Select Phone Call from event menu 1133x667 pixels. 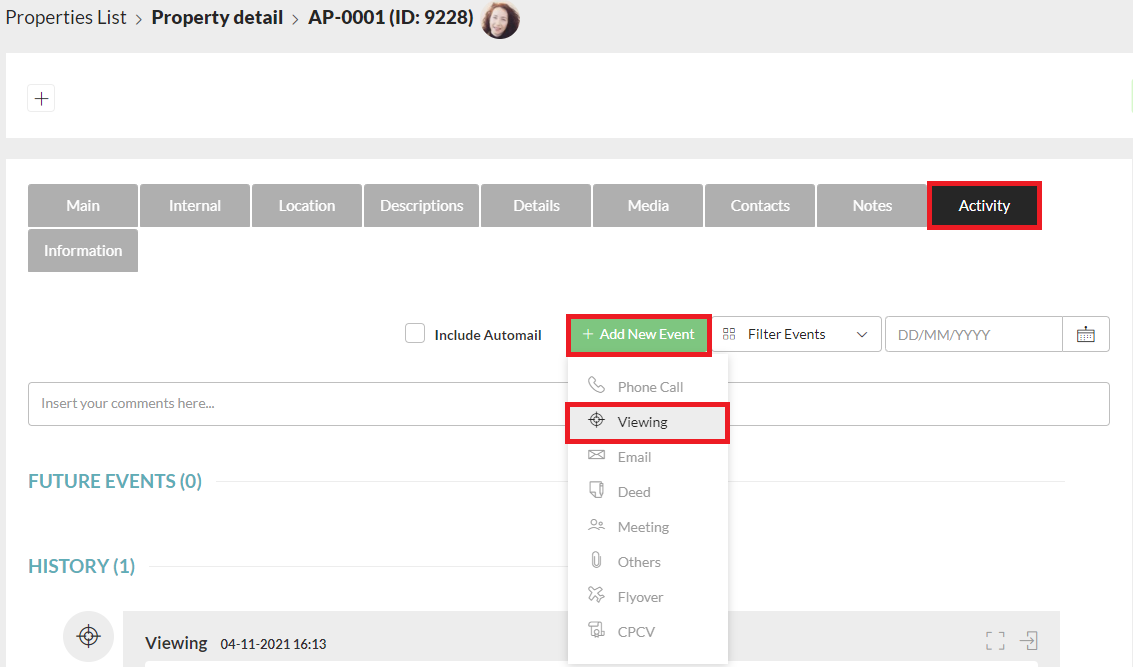(x=649, y=387)
